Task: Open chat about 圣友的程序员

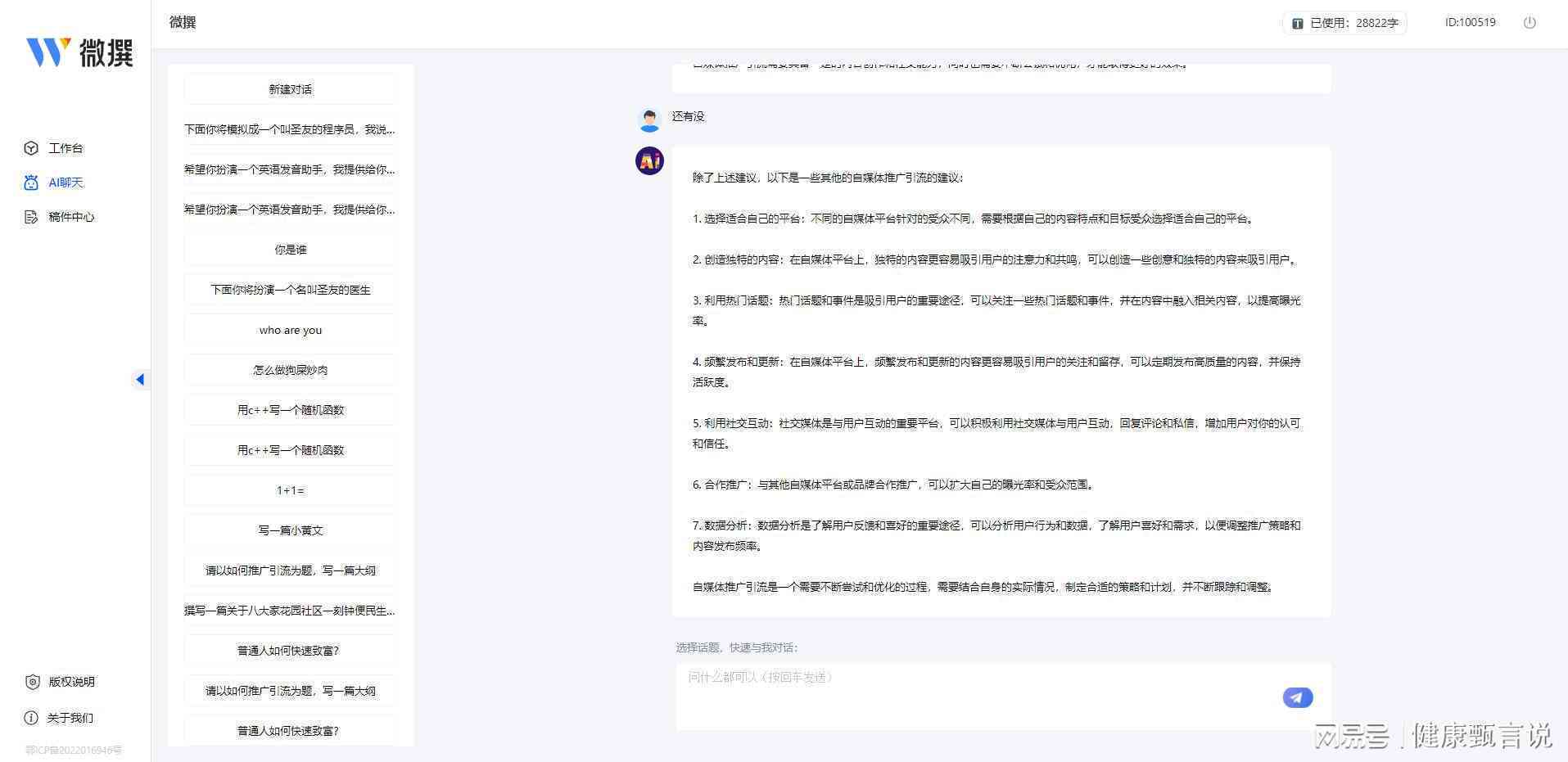Action: [291, 129]
